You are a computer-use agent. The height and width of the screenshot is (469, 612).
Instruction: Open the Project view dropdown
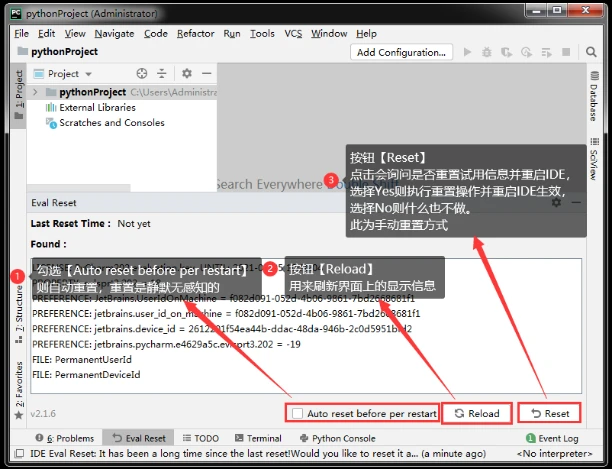(69, 73)
